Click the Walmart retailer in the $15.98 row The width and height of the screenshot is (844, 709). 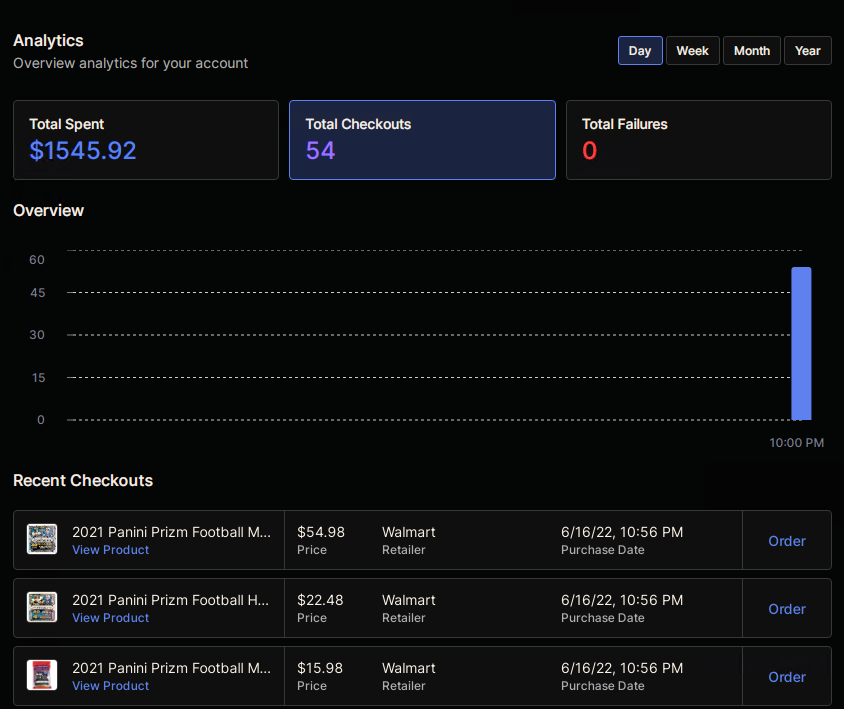pos(409,668)
